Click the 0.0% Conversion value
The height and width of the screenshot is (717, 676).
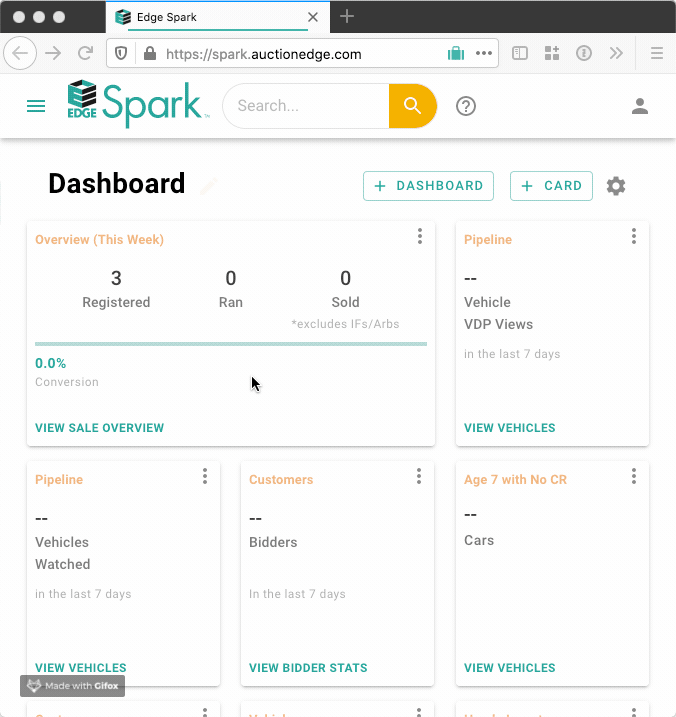tap(51, 364)
